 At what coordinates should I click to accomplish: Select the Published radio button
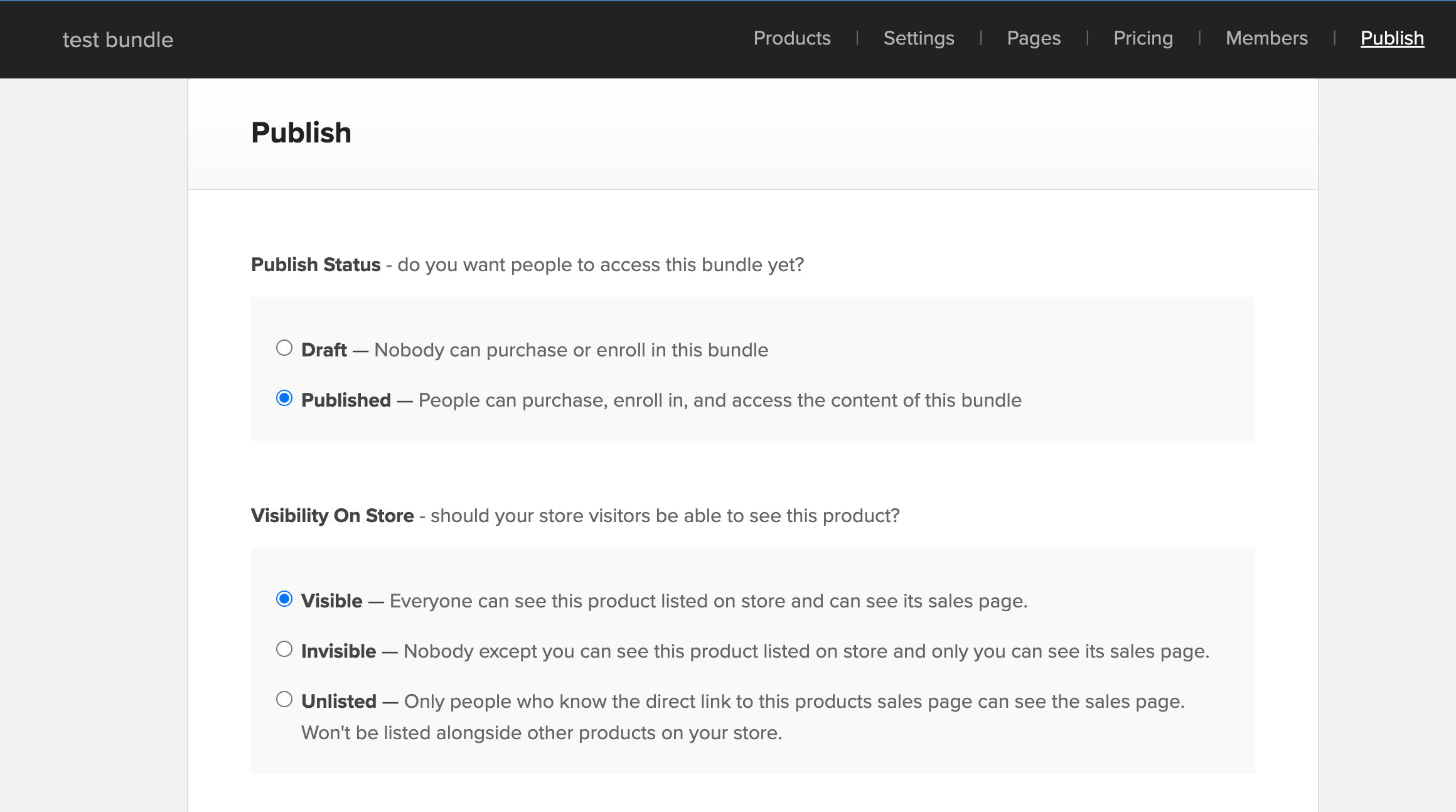[284, 398]
